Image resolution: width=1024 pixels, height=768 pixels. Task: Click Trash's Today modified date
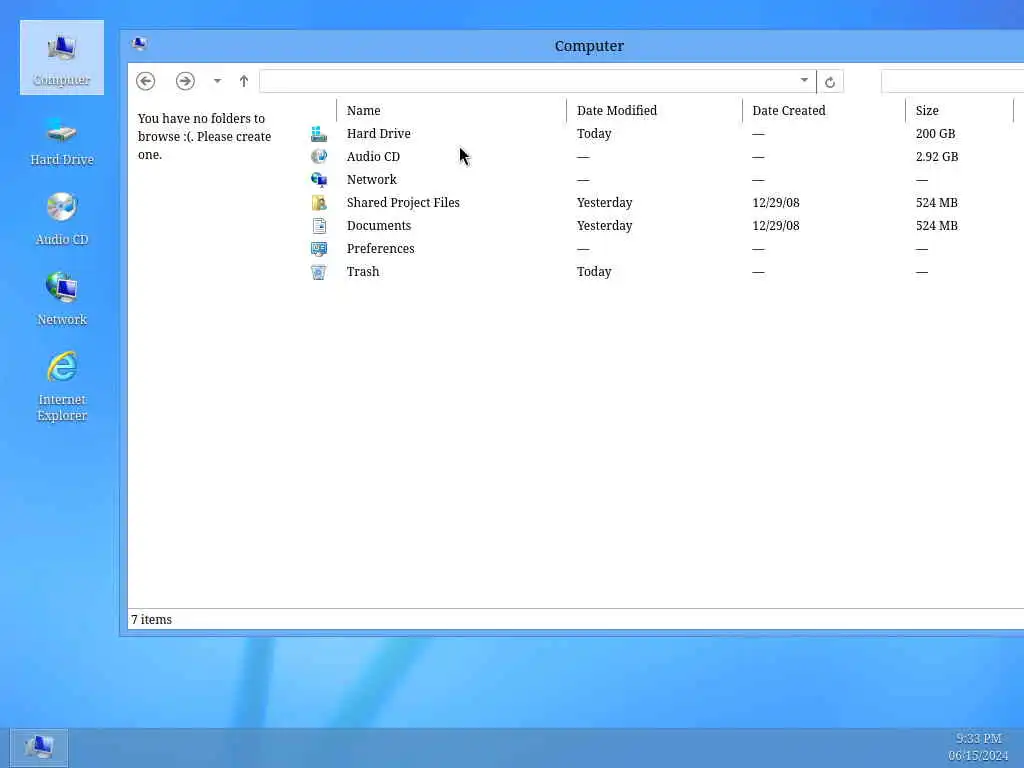click(594, 272)
